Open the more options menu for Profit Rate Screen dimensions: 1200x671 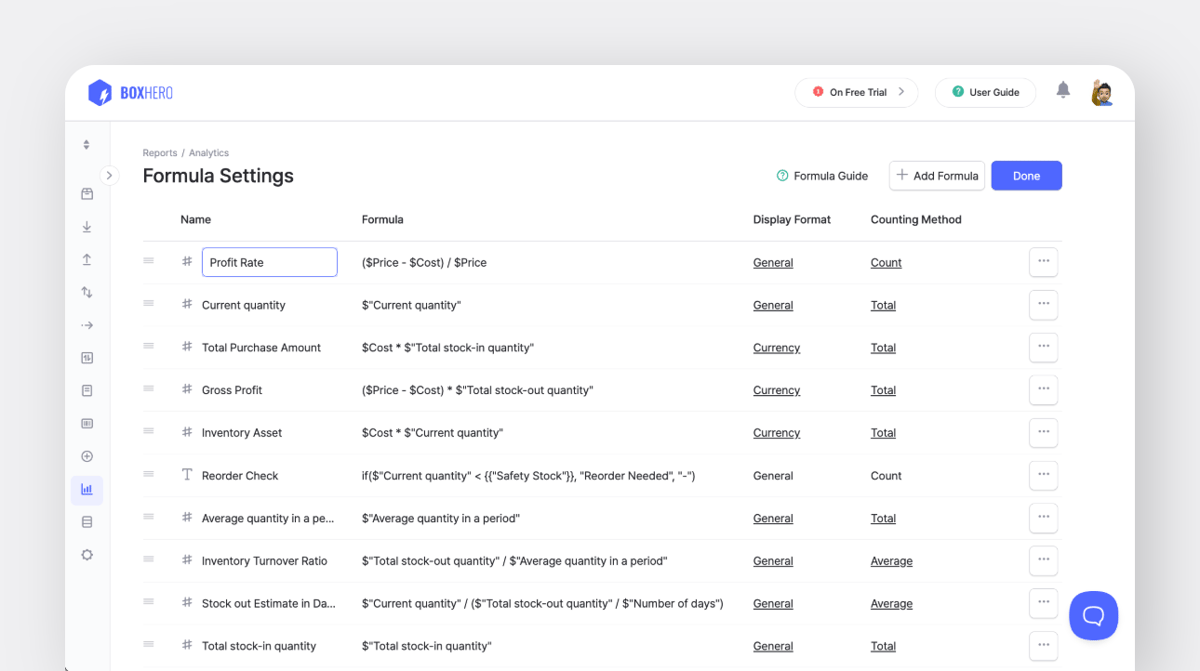click(x=1043, y=262)
